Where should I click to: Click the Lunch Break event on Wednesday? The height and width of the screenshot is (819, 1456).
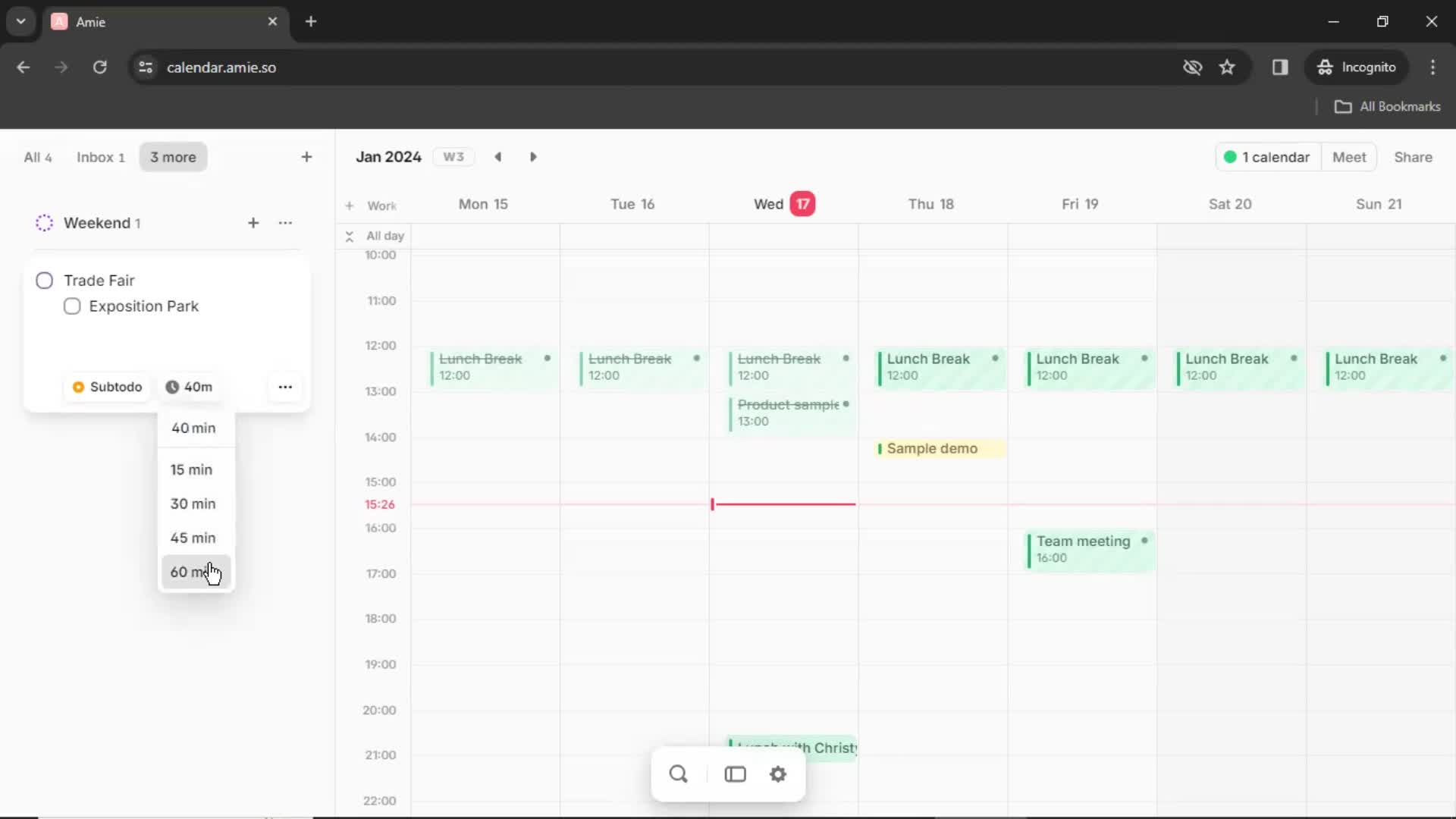(785, 365)
